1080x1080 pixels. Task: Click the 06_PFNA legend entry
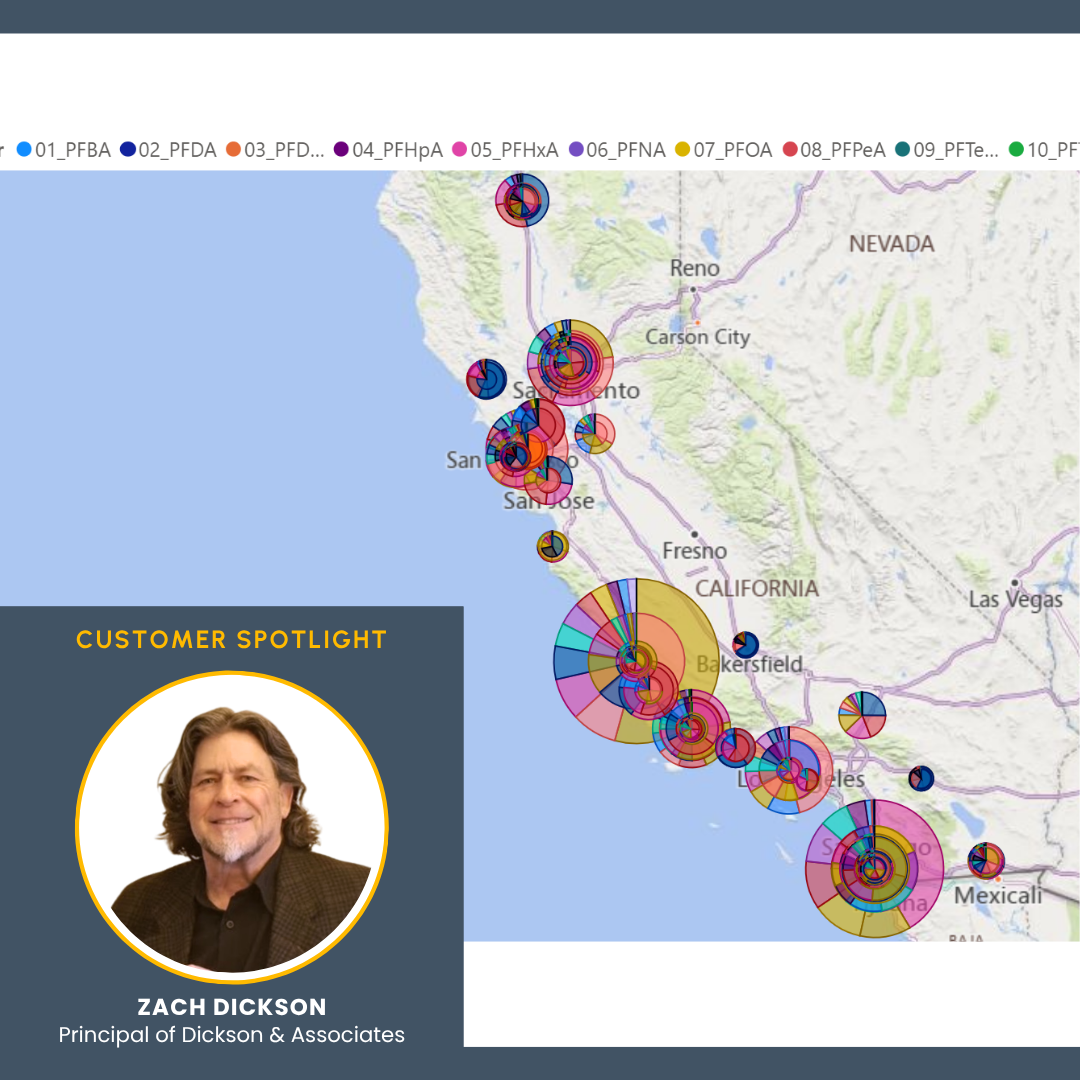coord(617,149)
